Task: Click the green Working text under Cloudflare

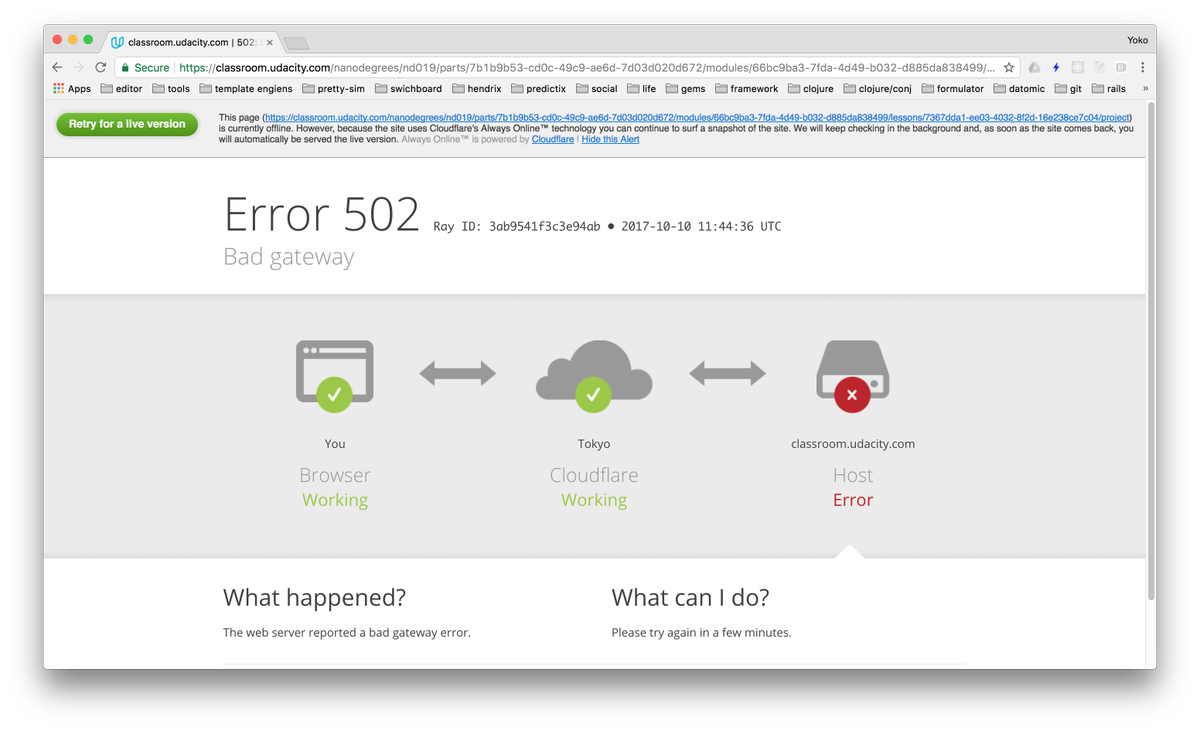Action: [x=594, y=500]
